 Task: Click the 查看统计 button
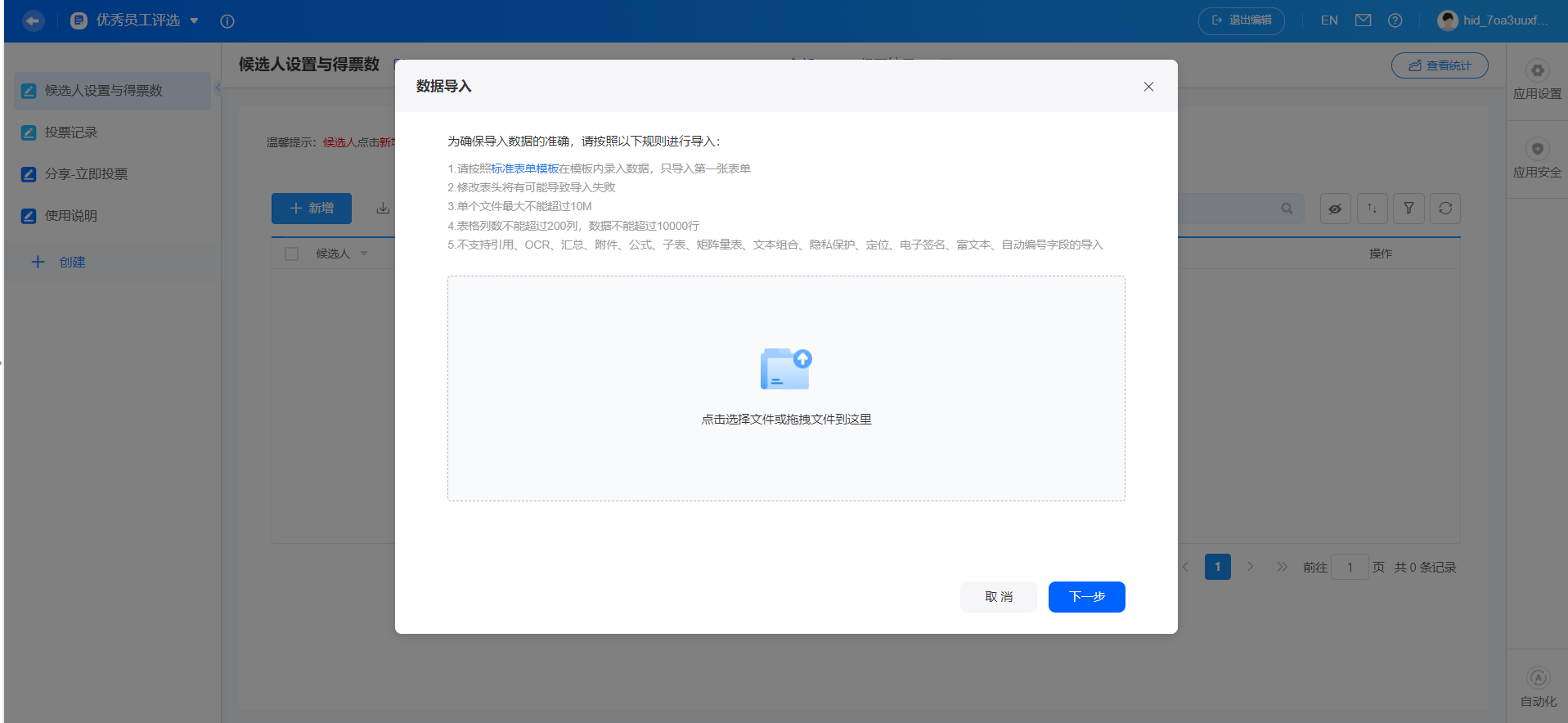(x=1440, y=65)
